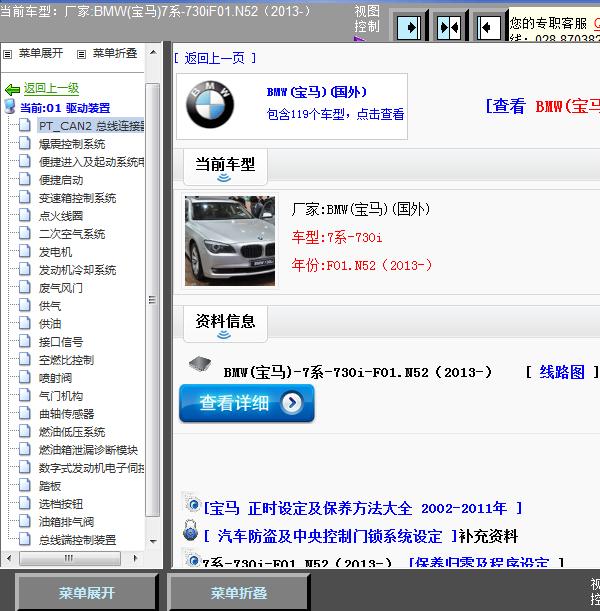Image resolution: width=600 pixels, height=611 pixels.
Task: Click top 菜单折叠 menu text
Action: 115,53
